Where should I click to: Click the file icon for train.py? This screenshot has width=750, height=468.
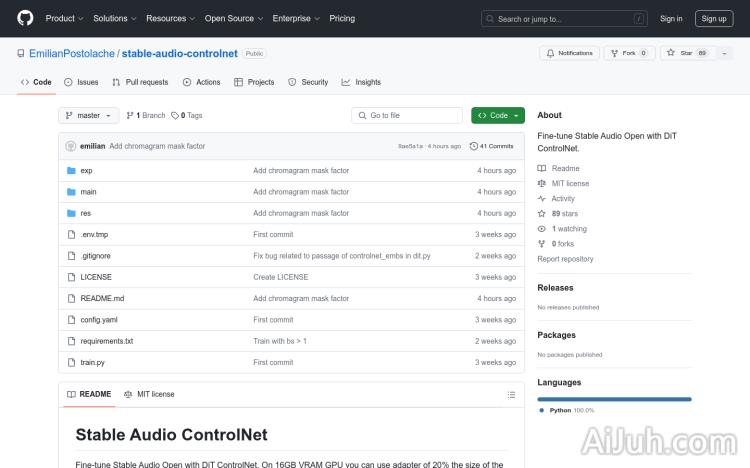(x=71, y=362)
